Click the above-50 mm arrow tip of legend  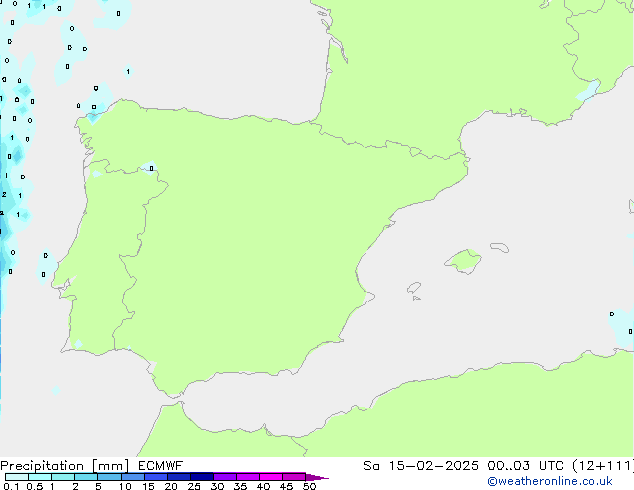pos(317,477)
